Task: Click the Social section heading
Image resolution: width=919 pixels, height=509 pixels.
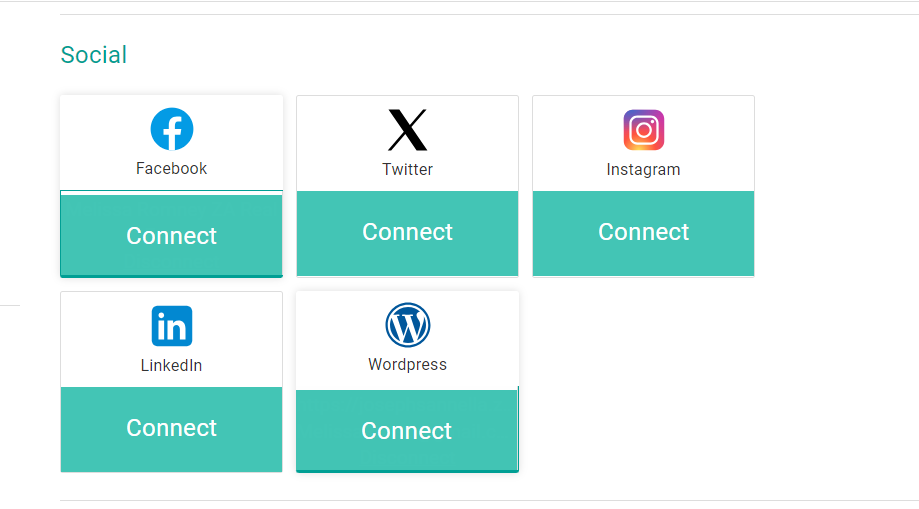Action: click(94, 55)
